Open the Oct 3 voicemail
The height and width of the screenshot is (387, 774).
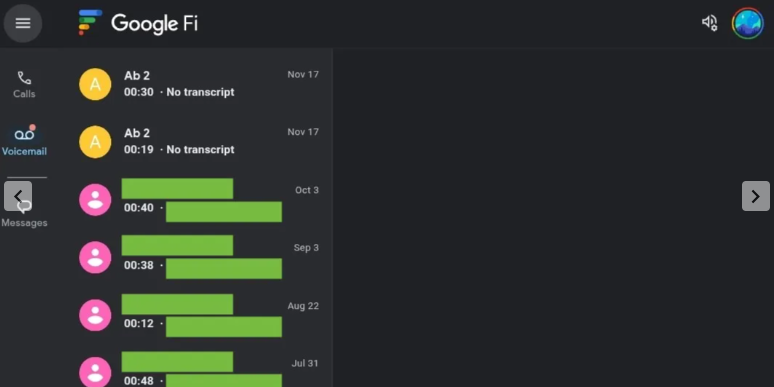(199, 199)
